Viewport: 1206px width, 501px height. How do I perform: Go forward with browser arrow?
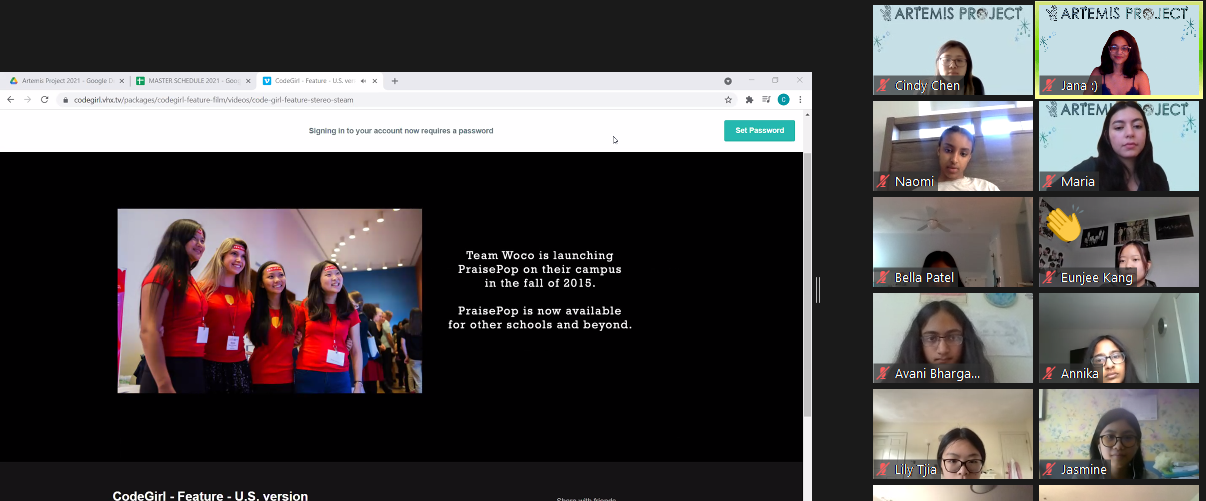[x=27, y=100]
